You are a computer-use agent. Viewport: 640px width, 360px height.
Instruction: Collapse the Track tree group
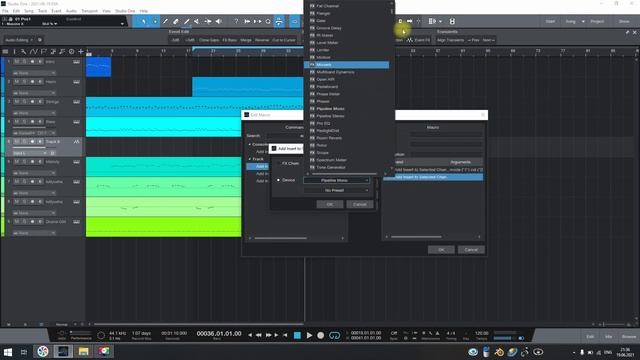click(x=250, y=159)
